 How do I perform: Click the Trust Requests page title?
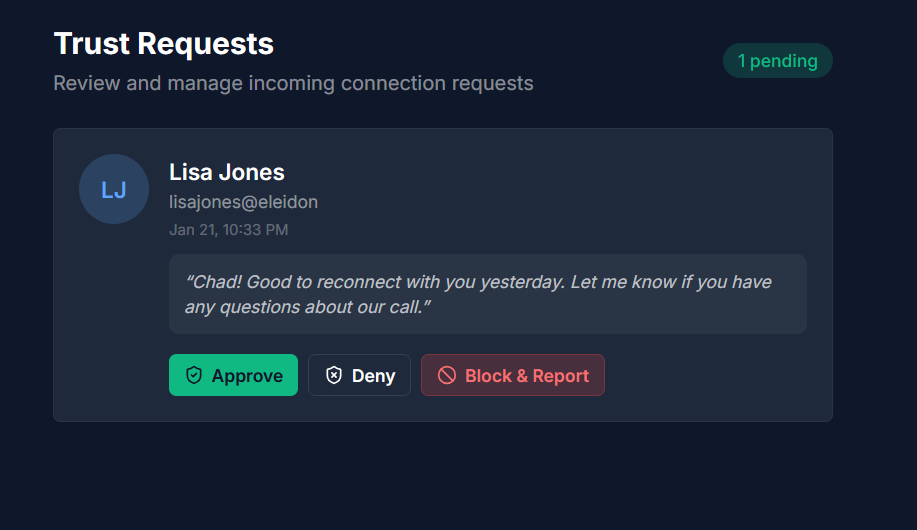[x=163, y=44]
